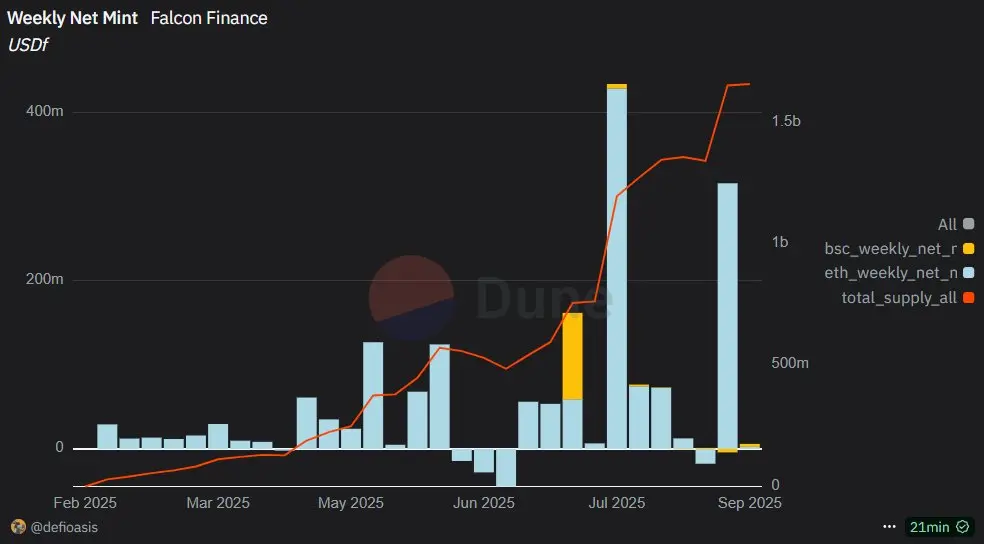Image resolution: width=984 pixels, height=544 pixels.
Task: Toggle the total_supply_all legend series
Action: [x=907, y=297]
